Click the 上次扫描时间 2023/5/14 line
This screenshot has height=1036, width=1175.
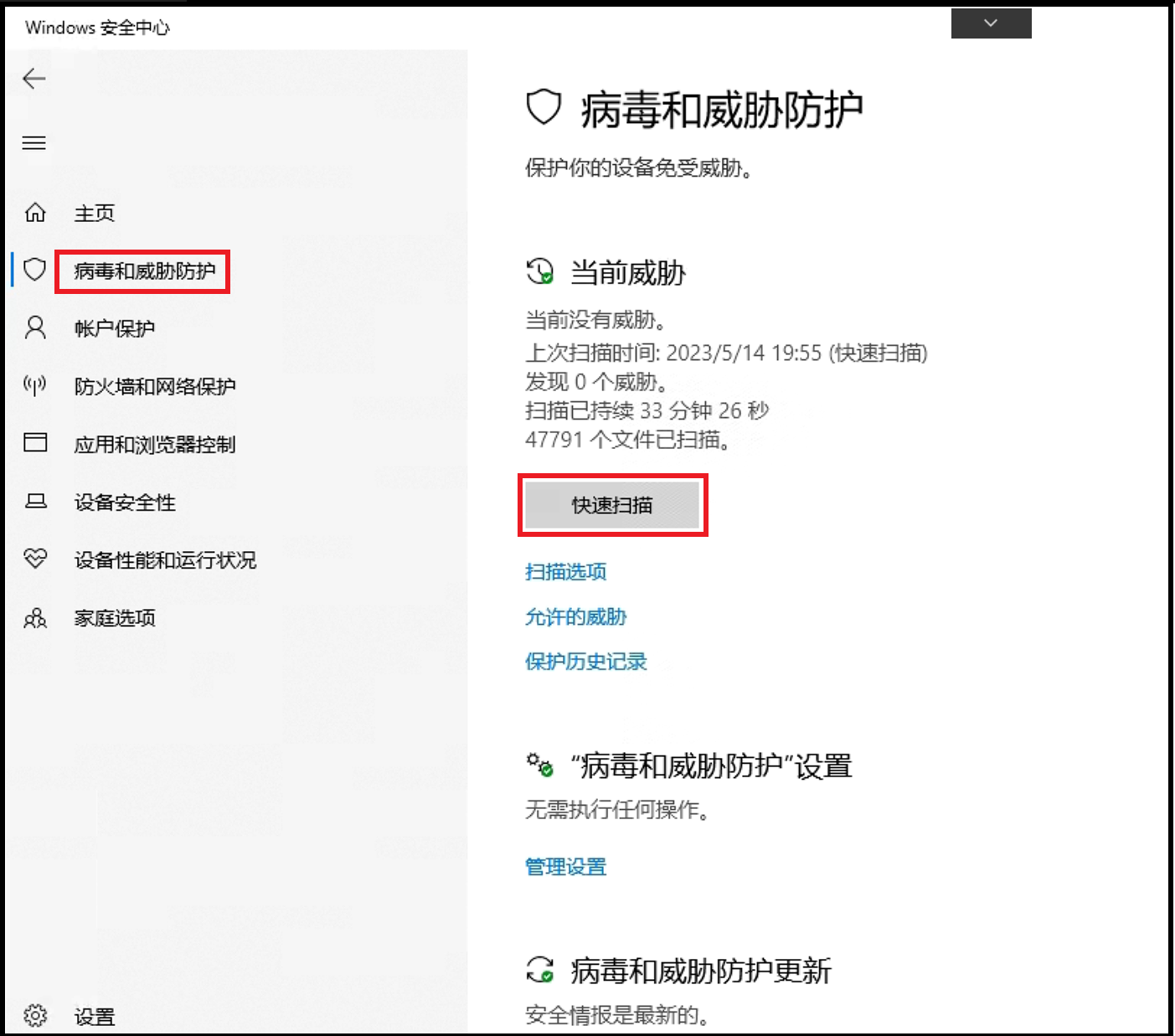(x=726, y=353)
